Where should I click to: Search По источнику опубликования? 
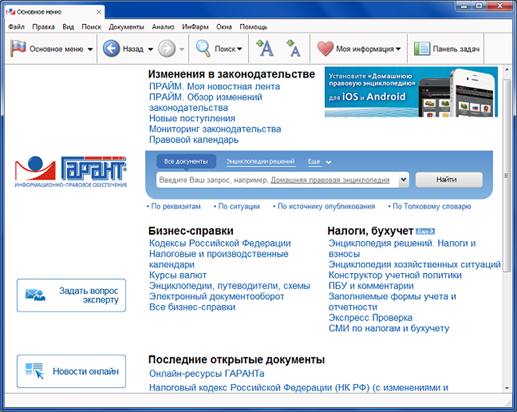326,206
